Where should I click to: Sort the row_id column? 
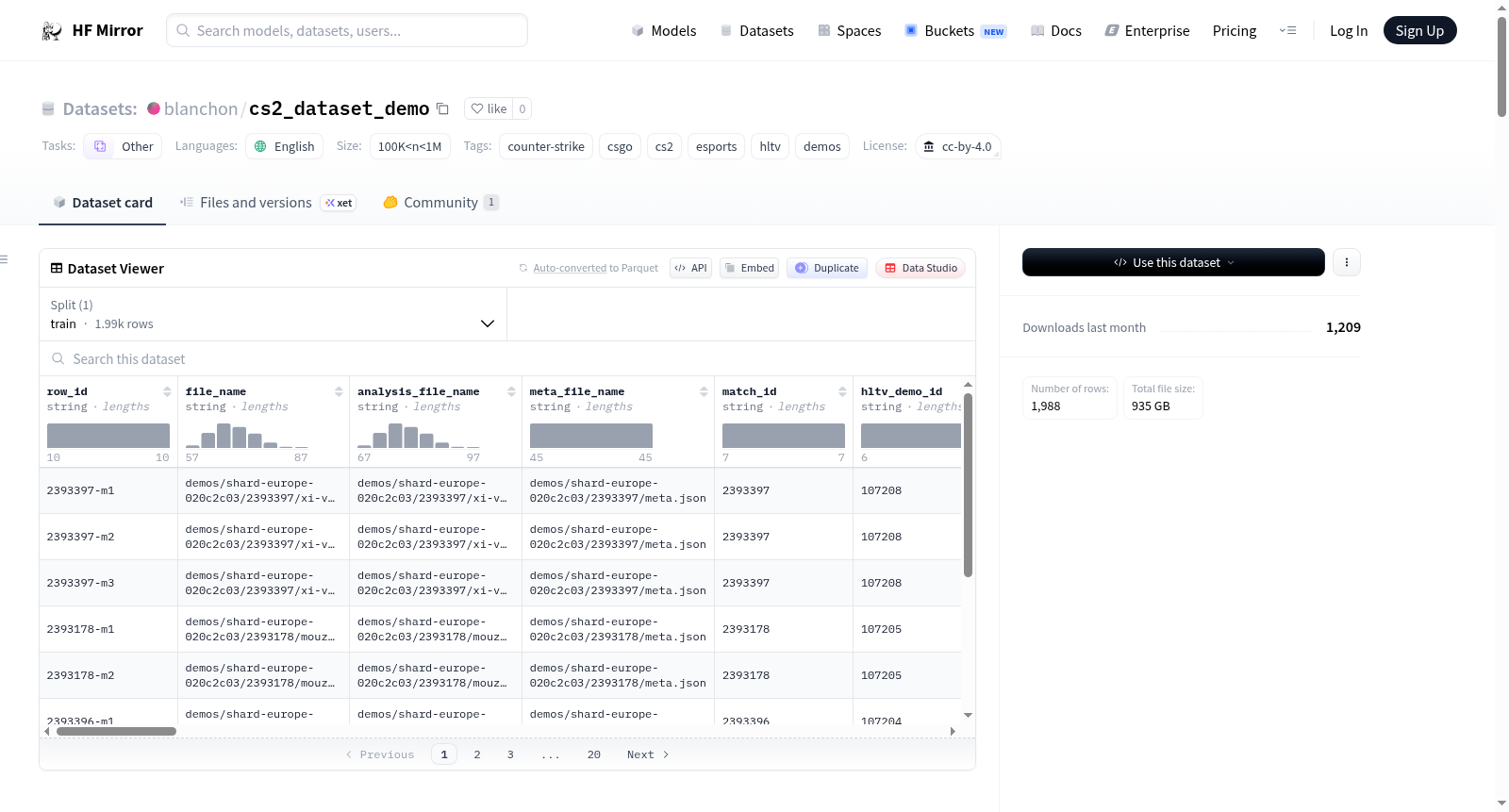coord(167,391)
